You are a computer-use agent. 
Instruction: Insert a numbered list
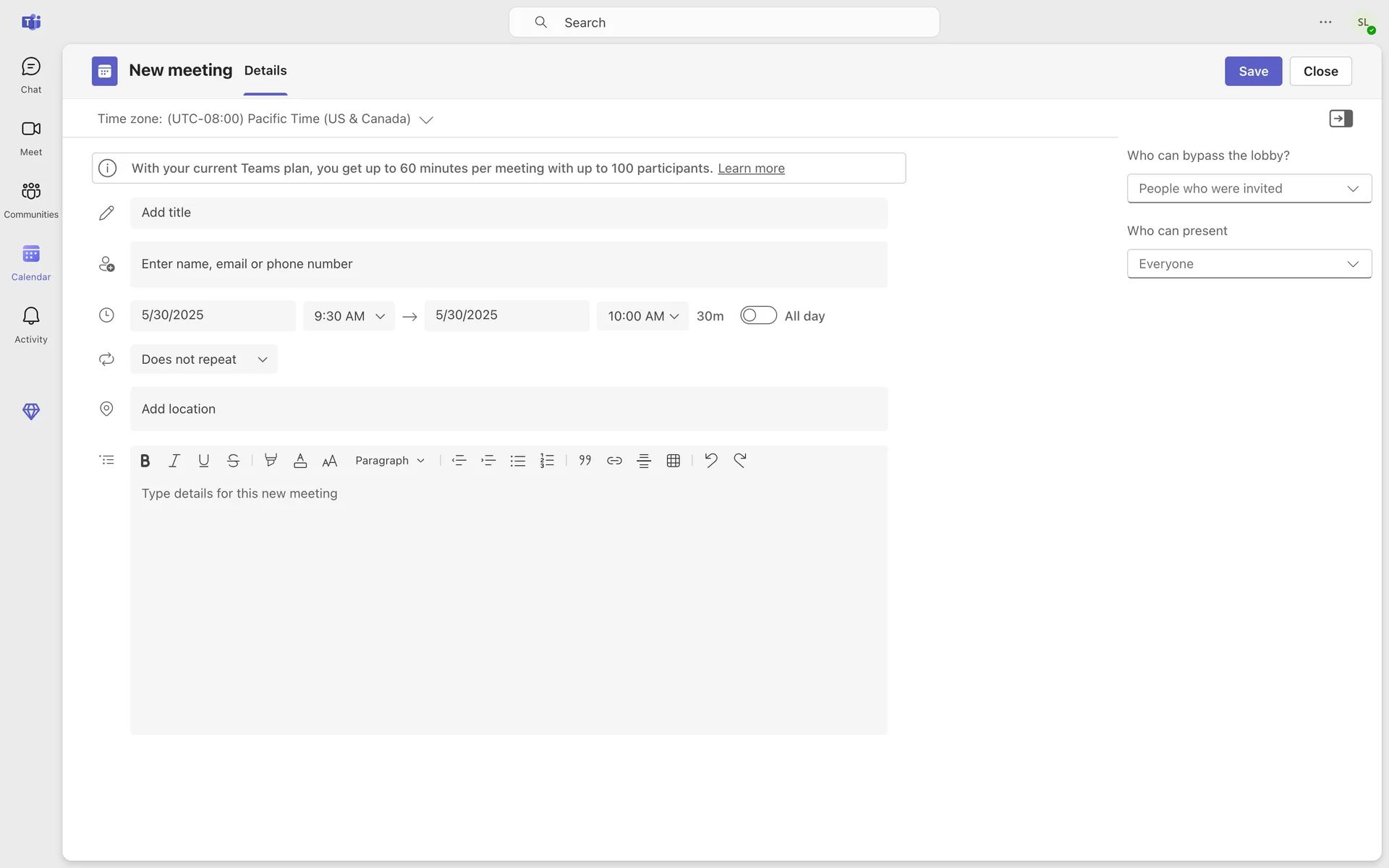[547, 461]
